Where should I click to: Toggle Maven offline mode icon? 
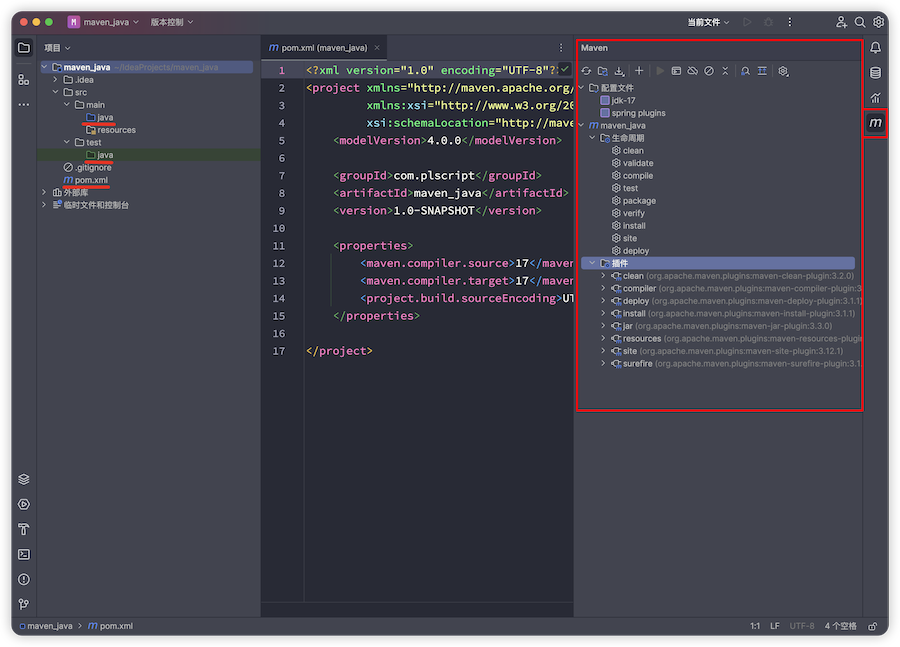pos(693,71)
